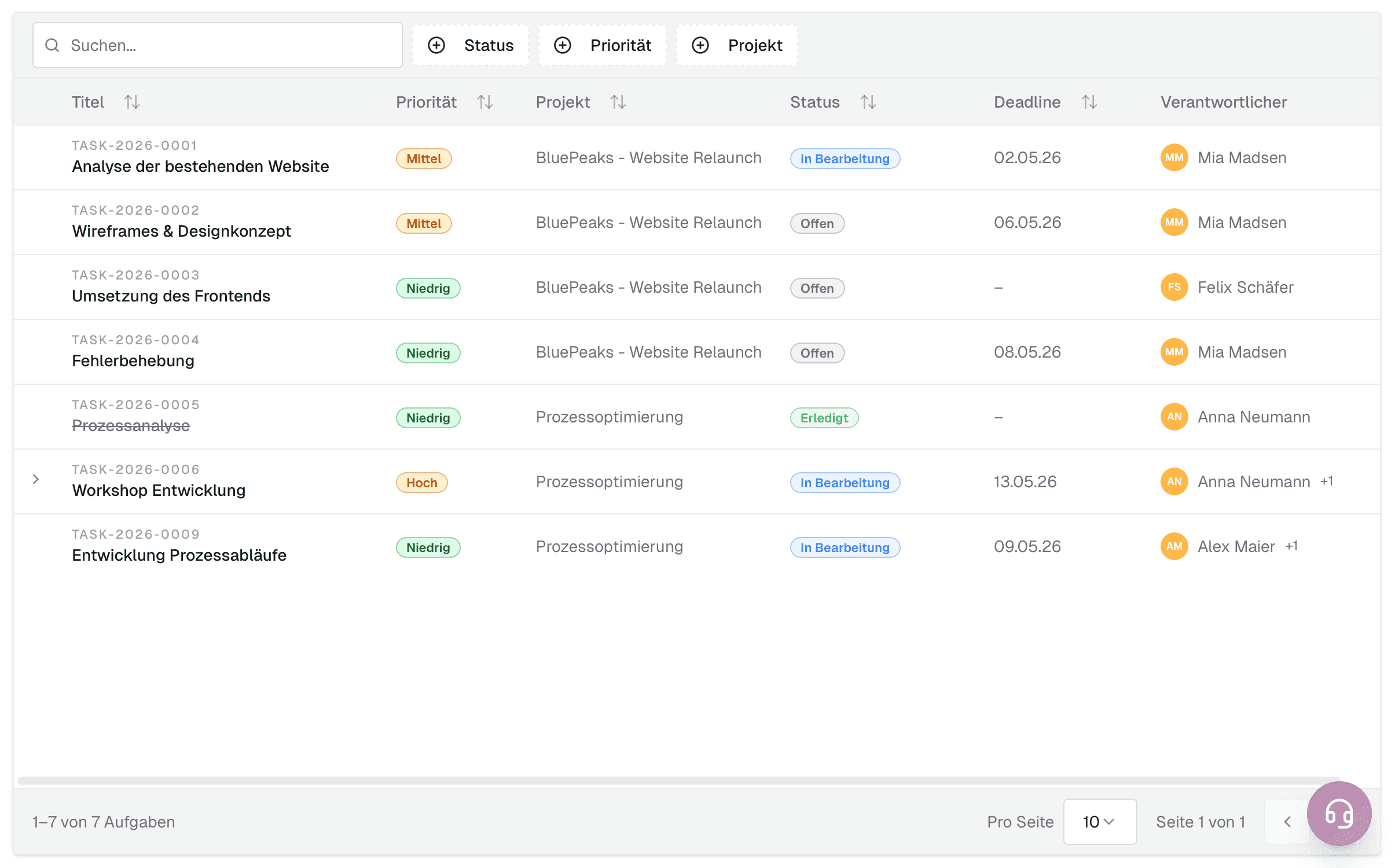
Task: Open the Projekt filter button
Action: pos(737,45)
